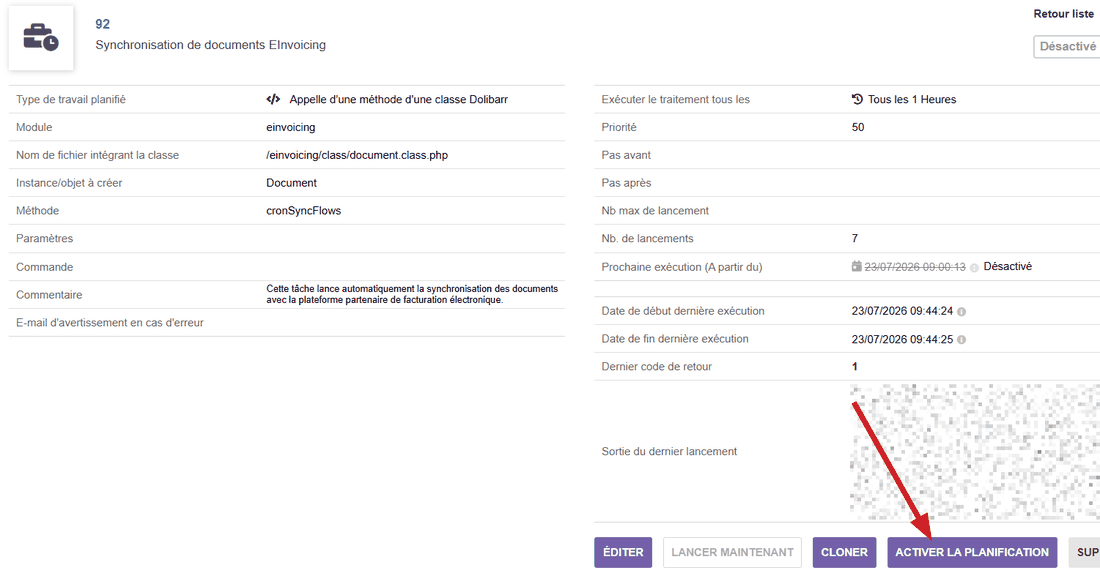Click the LANCER MAINTENANT button
Screen dimensions: 1100x573
click(x=732, y=552)
